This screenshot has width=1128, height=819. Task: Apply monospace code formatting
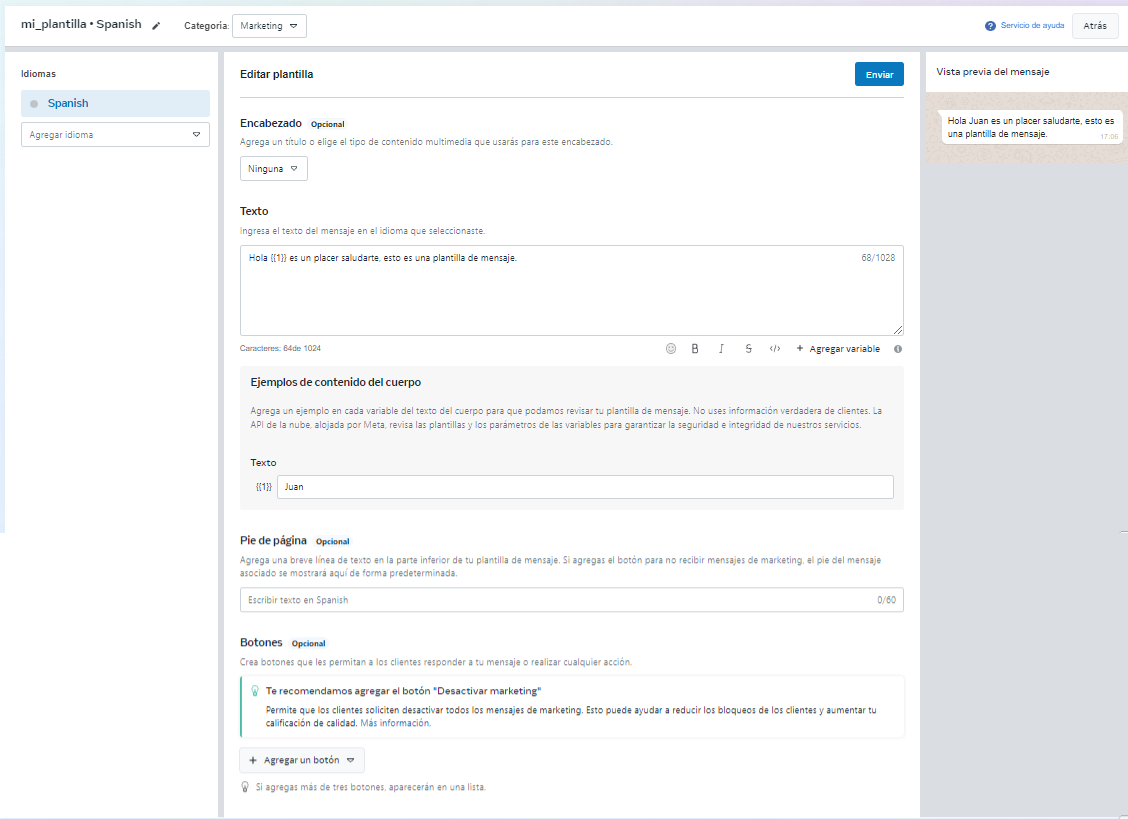coord(774,349)
